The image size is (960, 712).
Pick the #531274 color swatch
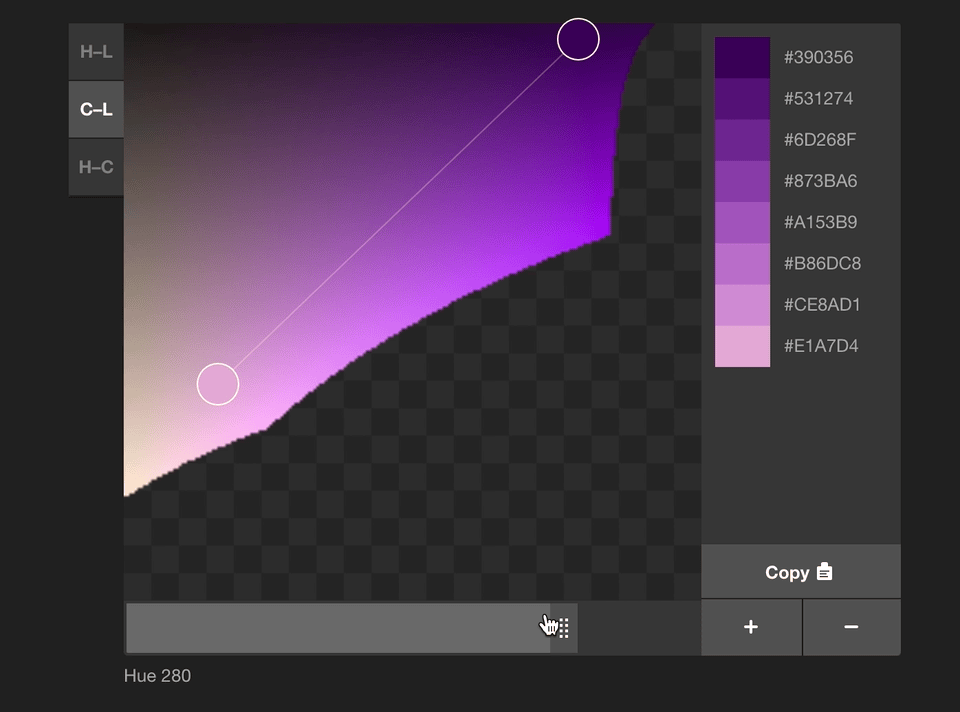tap(742, 99)
